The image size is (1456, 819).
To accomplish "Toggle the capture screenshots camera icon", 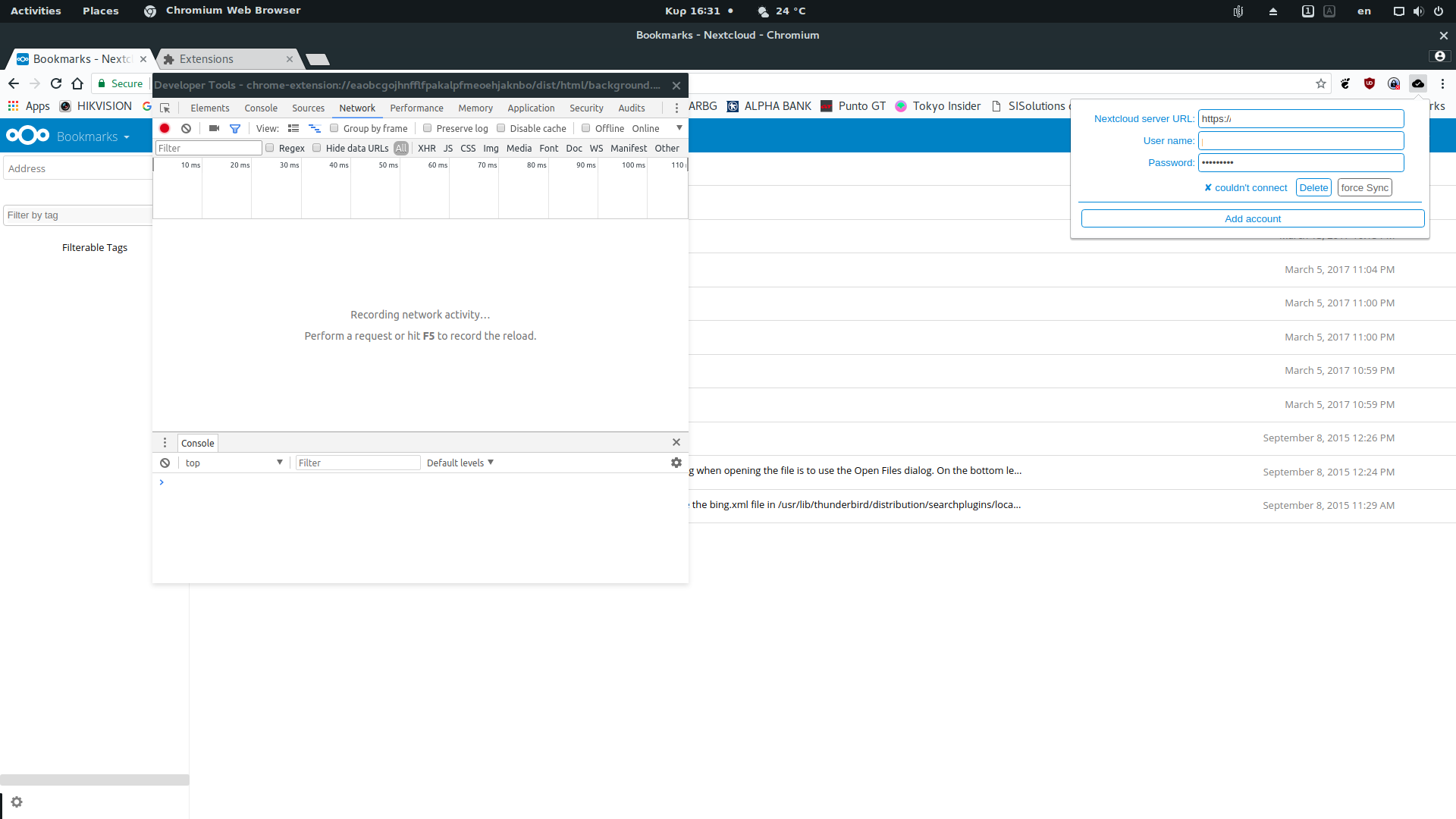I will (x=214, y=128).
